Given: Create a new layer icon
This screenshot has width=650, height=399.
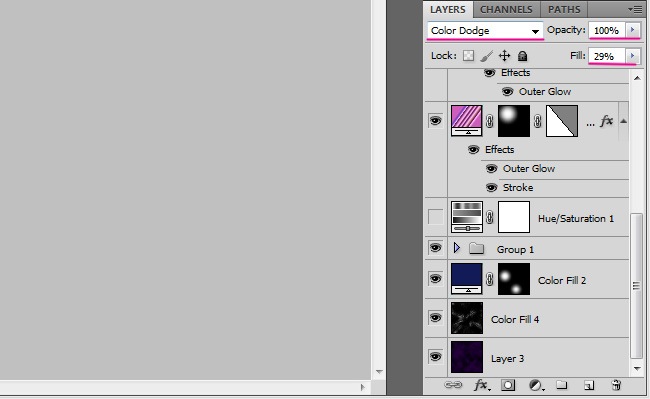Looking at the screenshot, I should tap(589, 385).
